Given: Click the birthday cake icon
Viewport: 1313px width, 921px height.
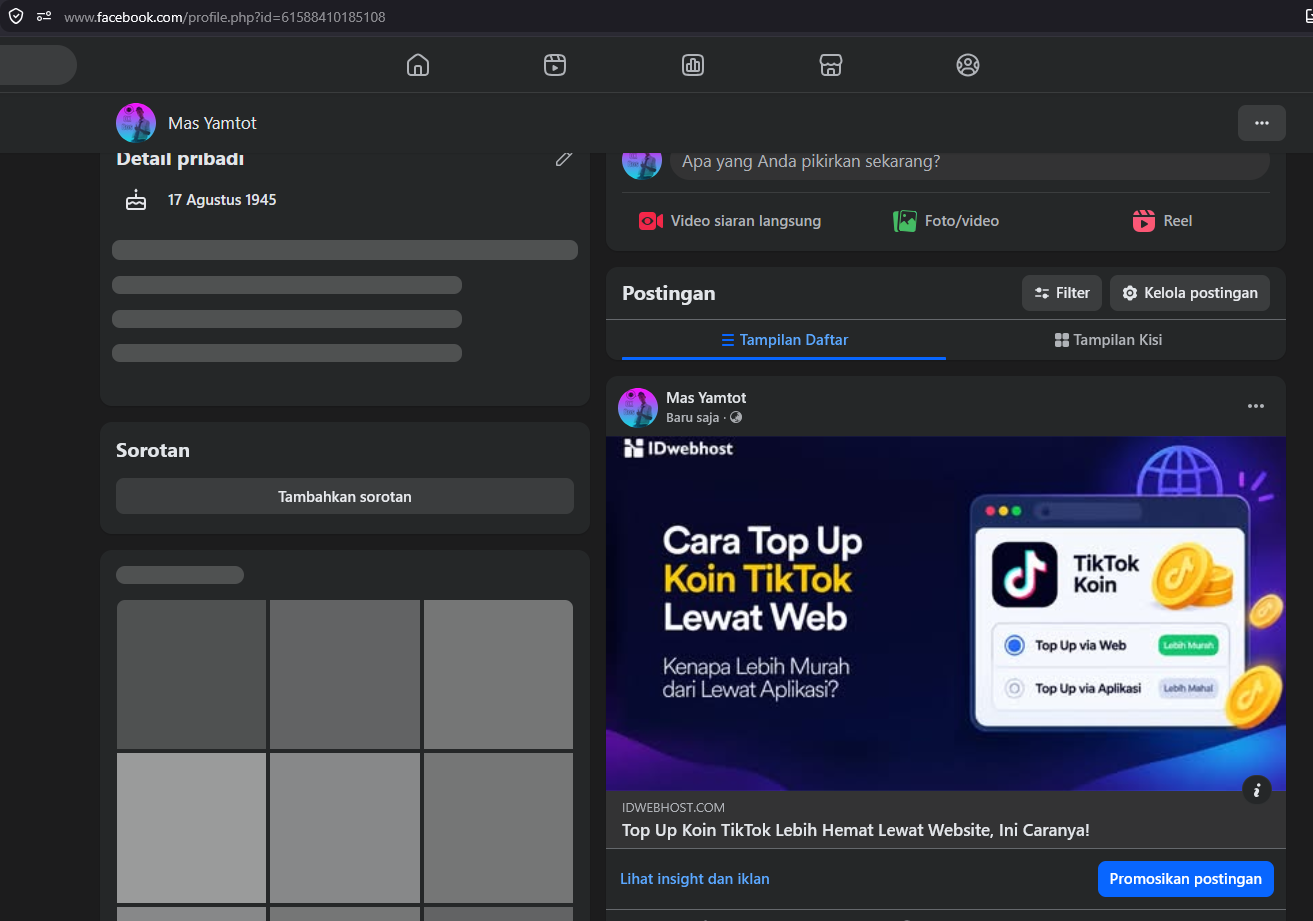Looking at the screenshot, I should click(x=136, y=200).
